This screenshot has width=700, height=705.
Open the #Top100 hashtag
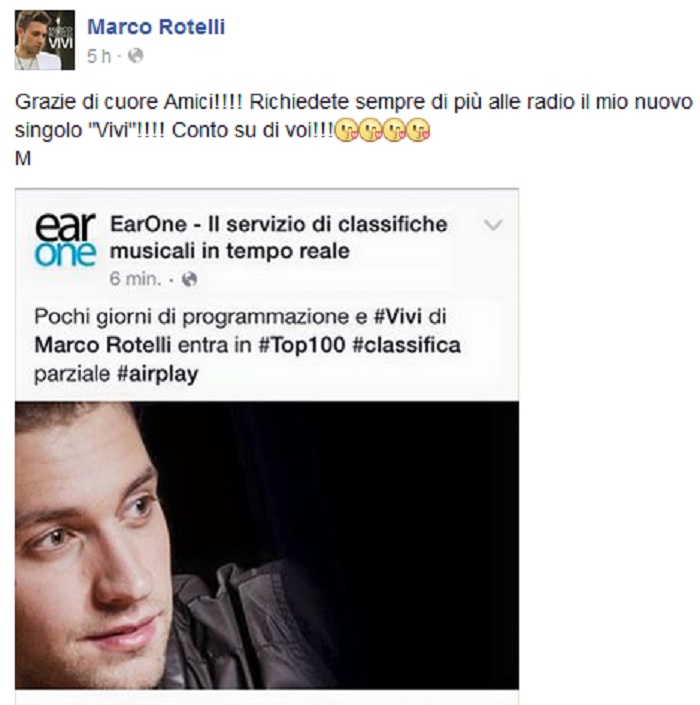[x=302, y=345]
